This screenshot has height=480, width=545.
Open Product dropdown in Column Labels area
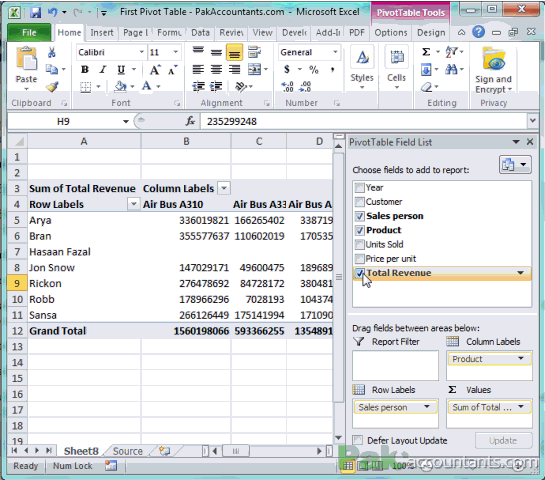521,358
